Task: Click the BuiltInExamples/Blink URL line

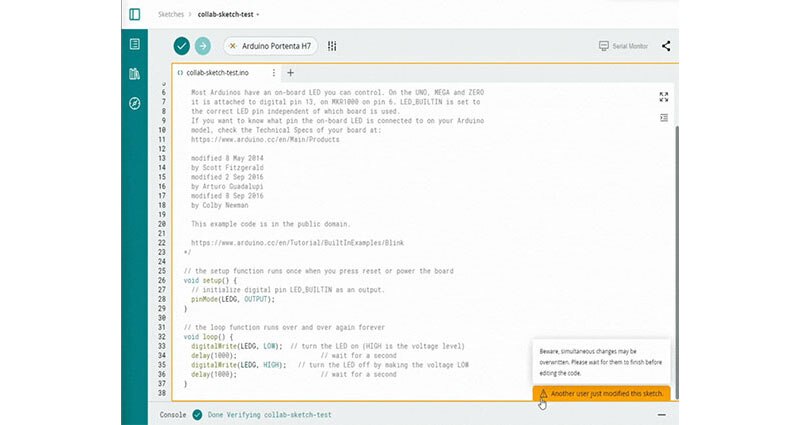Action: tap(297, 243)
